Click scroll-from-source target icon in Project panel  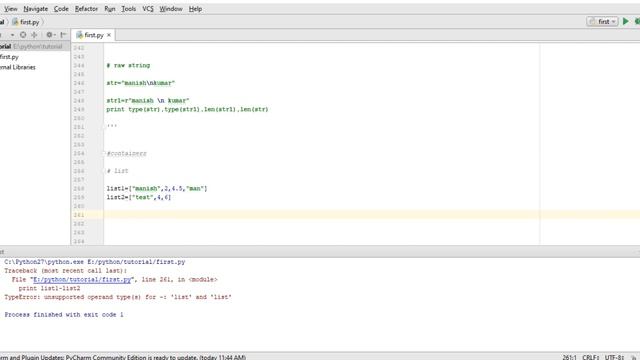[23, 35]
